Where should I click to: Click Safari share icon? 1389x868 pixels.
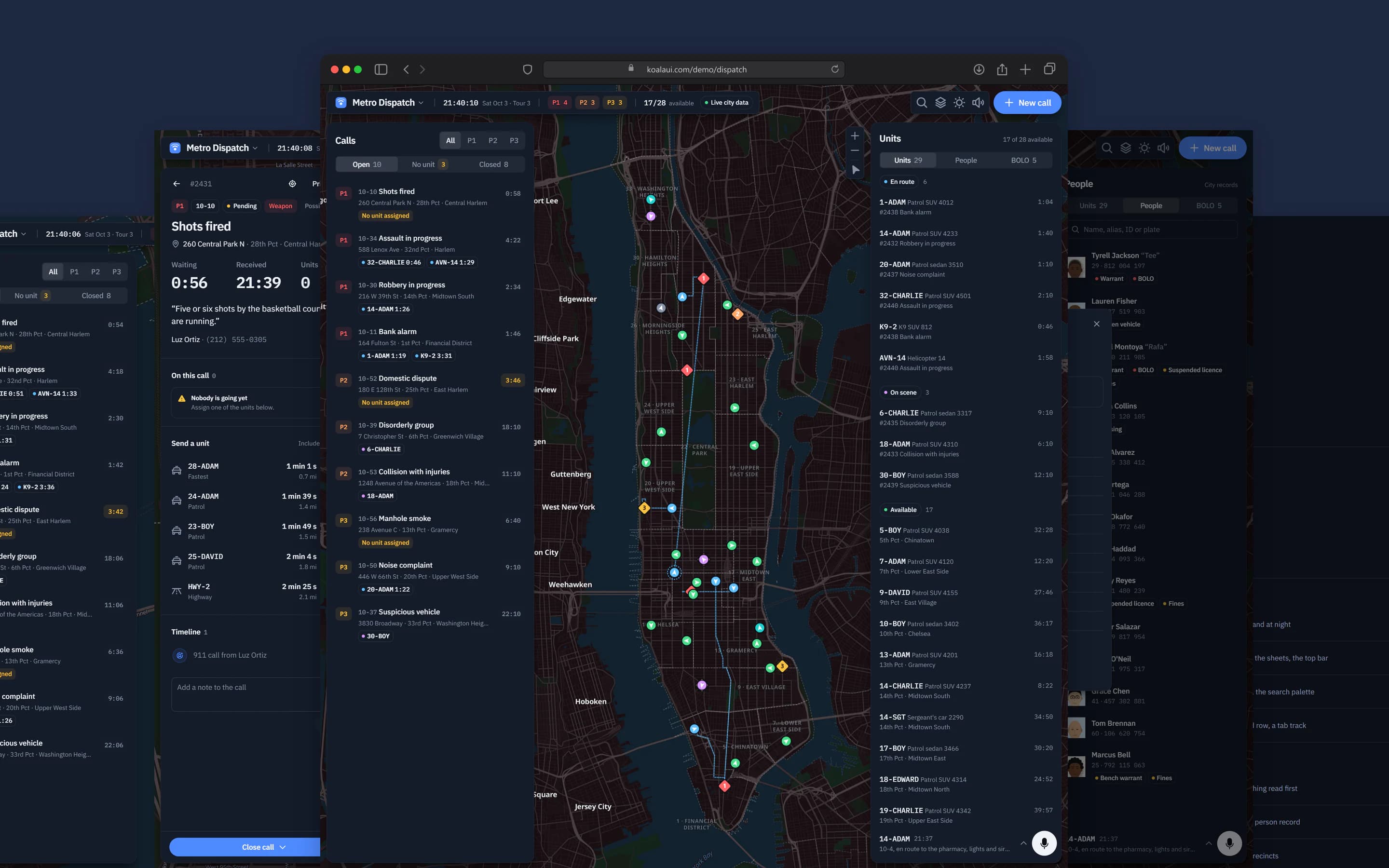pos(1002,69)
